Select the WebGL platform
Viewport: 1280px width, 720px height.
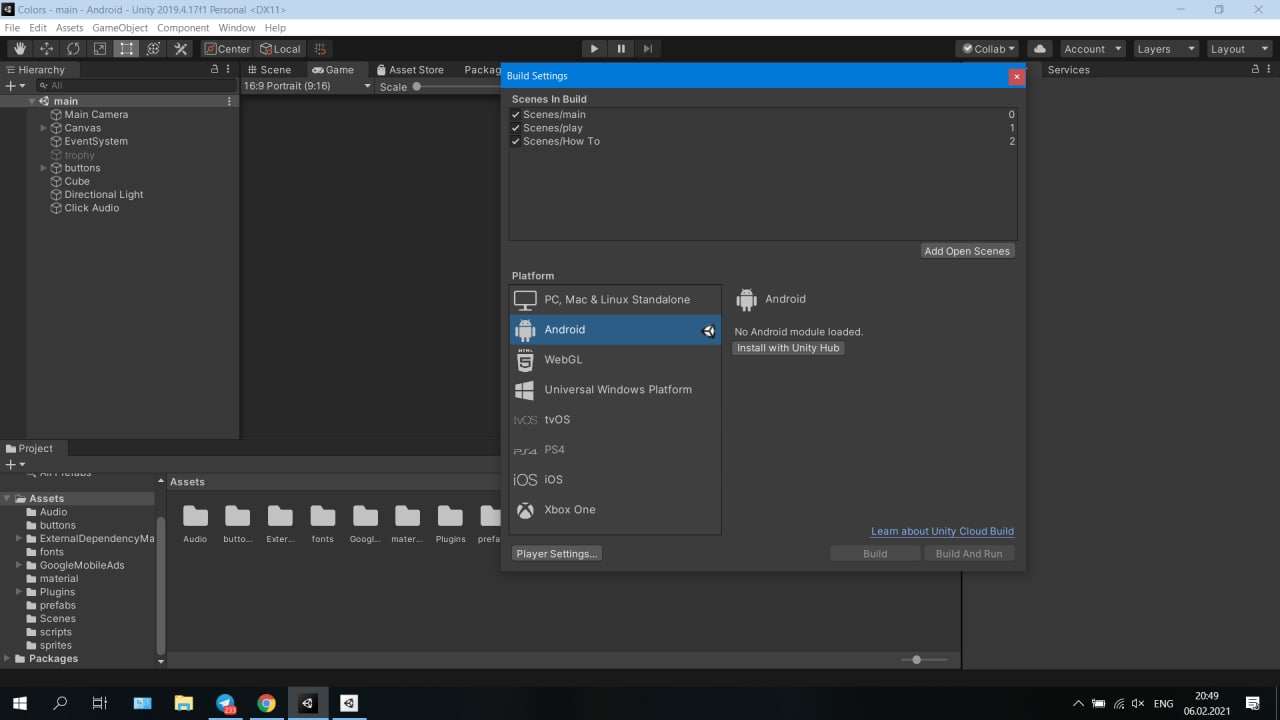coord(615,360)
